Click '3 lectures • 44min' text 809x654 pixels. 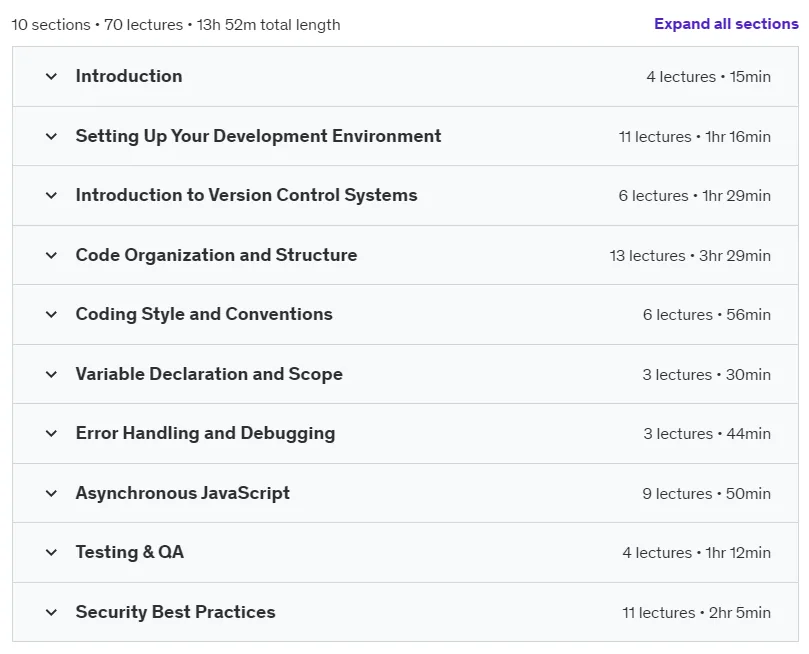(x=707, y=434)
